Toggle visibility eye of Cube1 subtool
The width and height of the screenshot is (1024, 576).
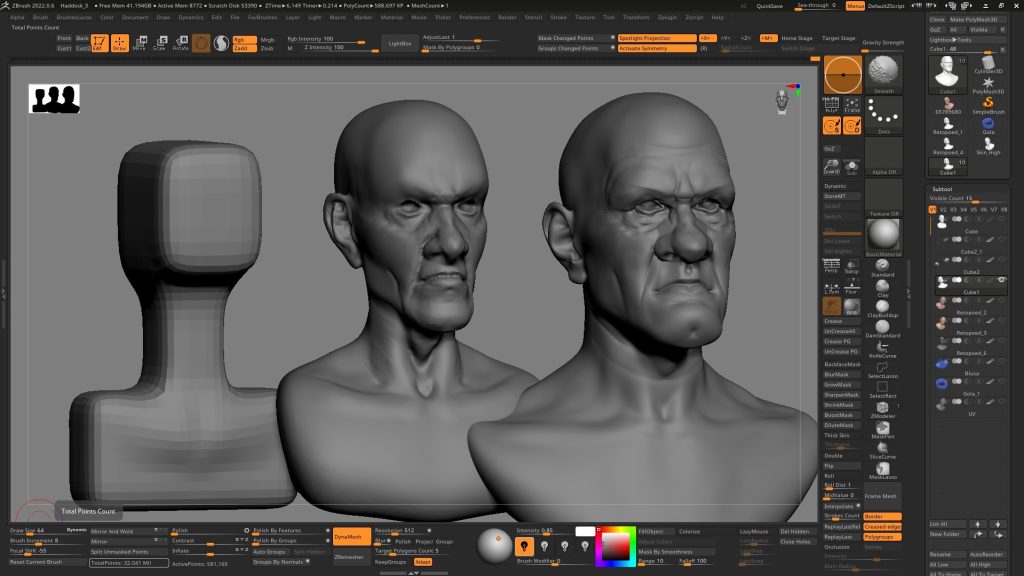coord(1001,280)
